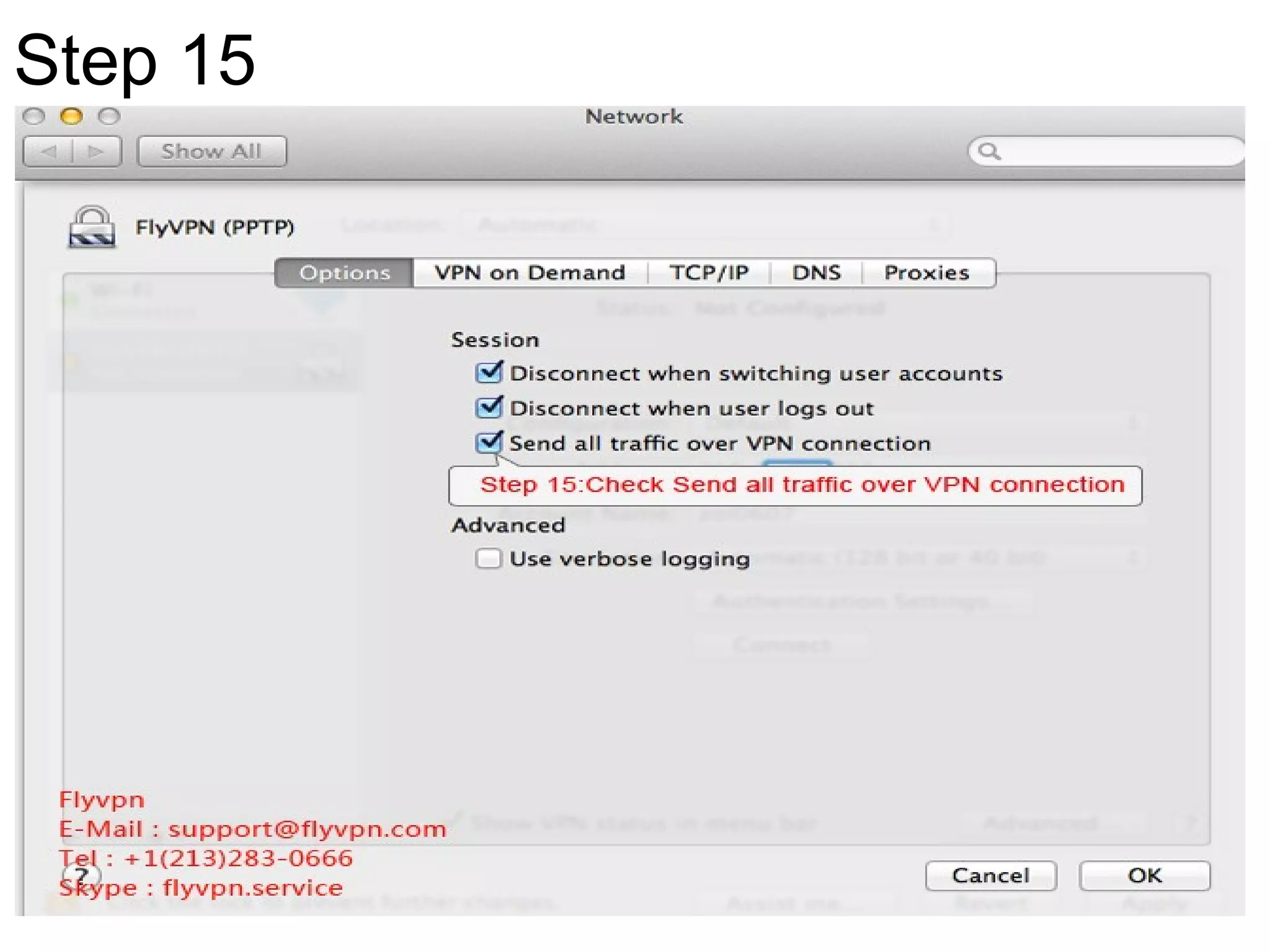The width and height of the screenshot is (1270, 952).
Task: Enable Use verbose logging
Action: tap(489, 558)
